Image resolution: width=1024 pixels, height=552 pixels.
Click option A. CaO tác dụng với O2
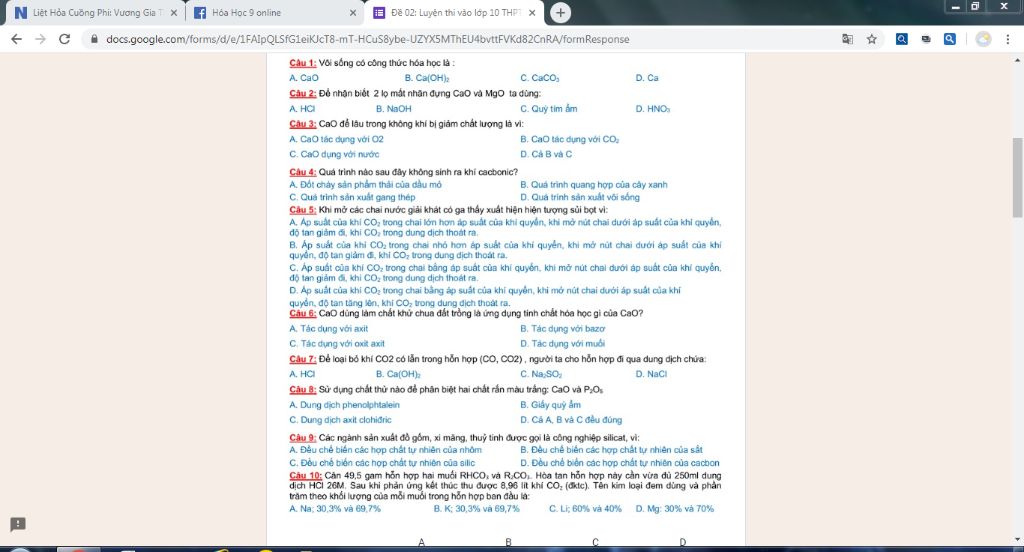(x=336, y=139)
